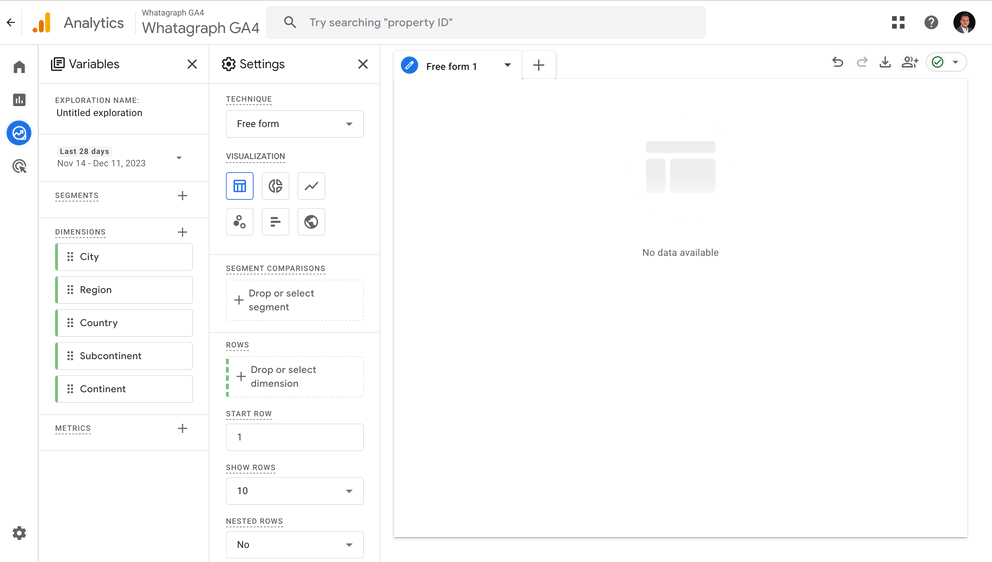This screenshot has height=562, width=992.
Task: Select the Bar chart visualization
Action: pyautogui.click(x=275, y=222)
